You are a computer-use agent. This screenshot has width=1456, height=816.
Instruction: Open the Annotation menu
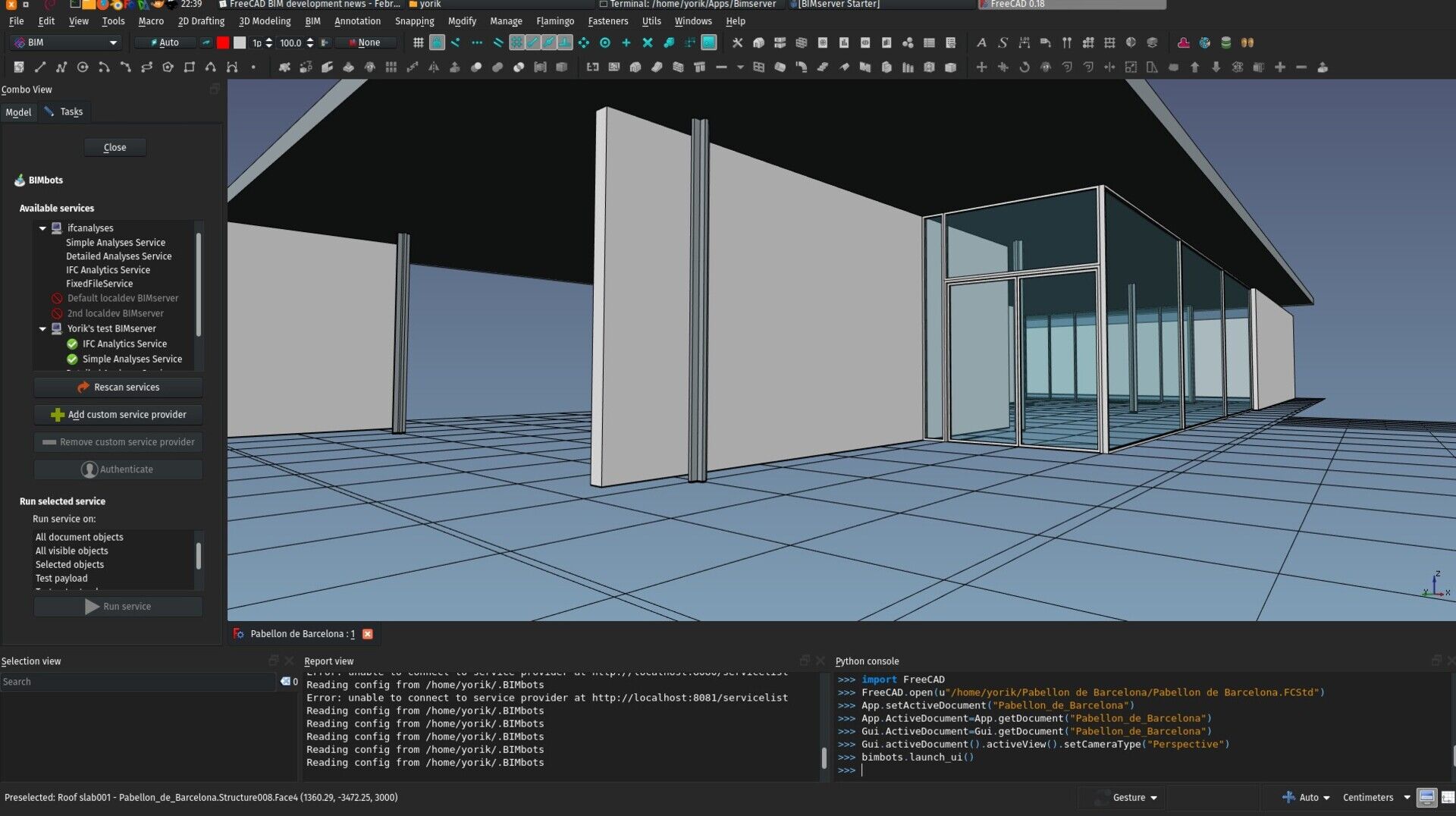click(x=357, y=21)
